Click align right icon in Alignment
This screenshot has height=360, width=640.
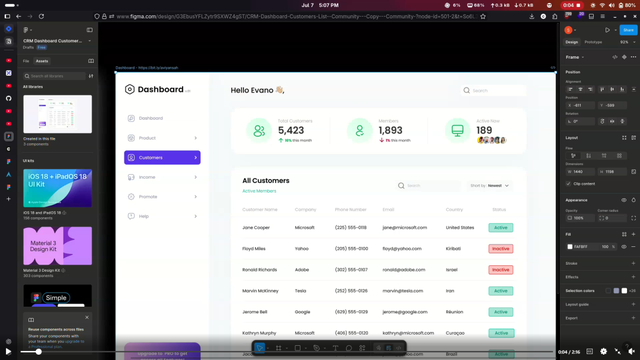coord(590,89)
